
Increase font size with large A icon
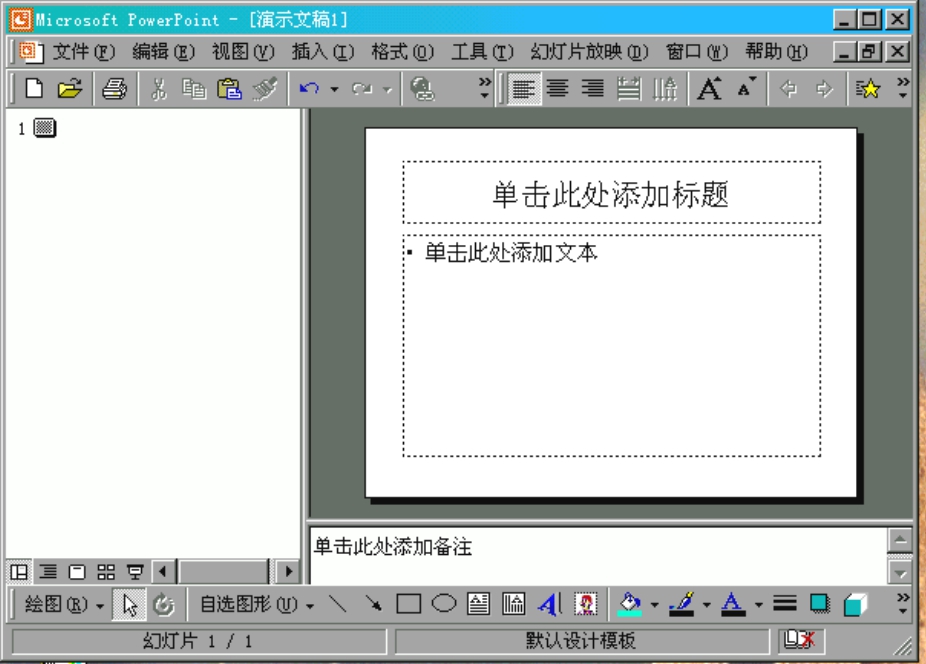709,89
